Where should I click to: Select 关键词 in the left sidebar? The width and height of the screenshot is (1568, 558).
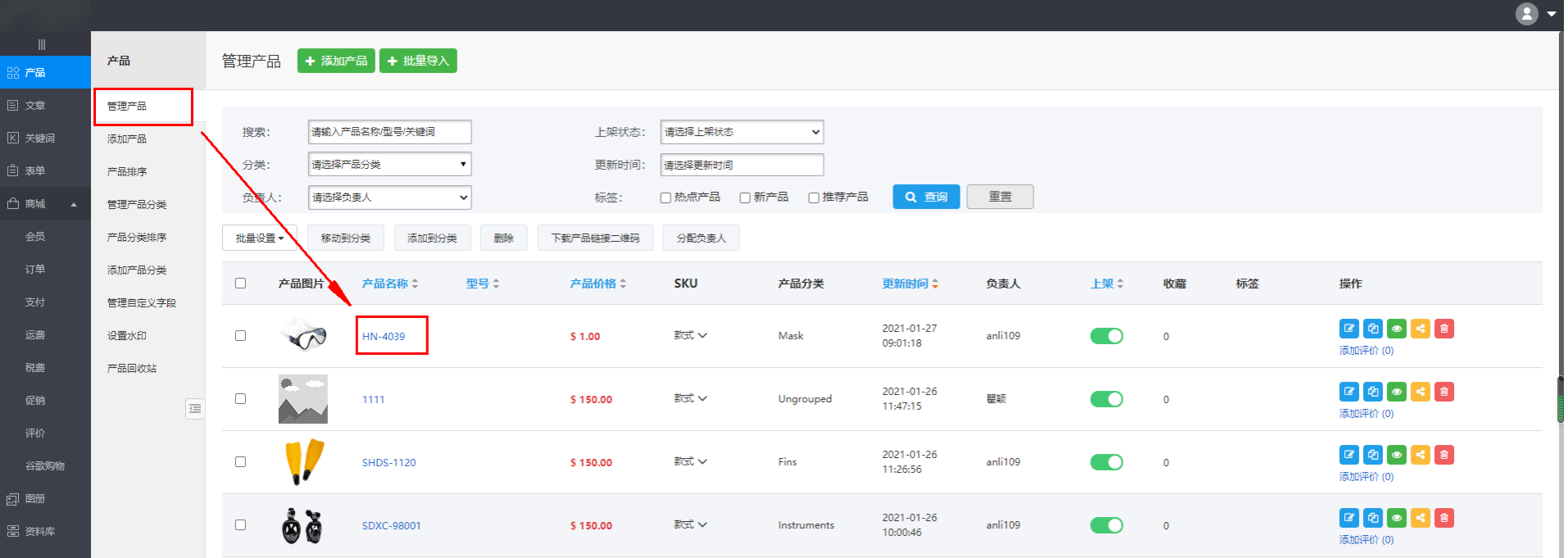pyautogui.click(x=39, y=138)
